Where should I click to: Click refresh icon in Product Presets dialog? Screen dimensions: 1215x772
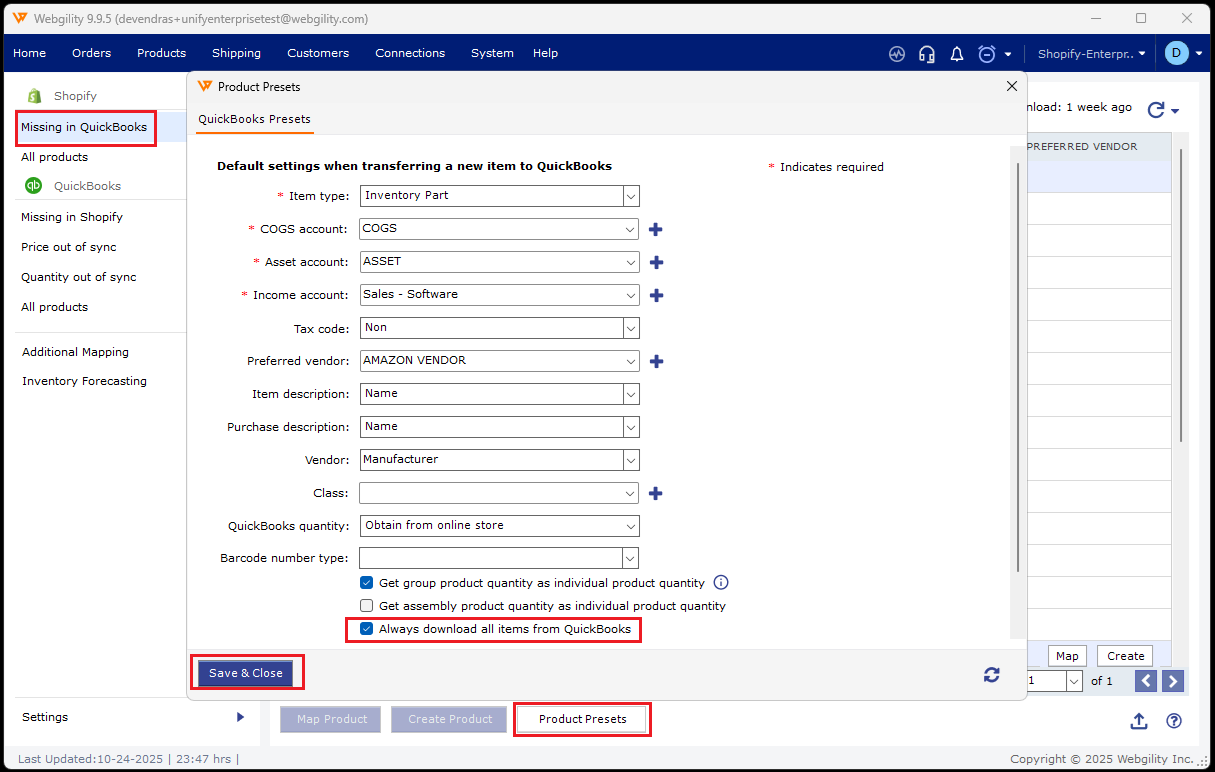991,675
